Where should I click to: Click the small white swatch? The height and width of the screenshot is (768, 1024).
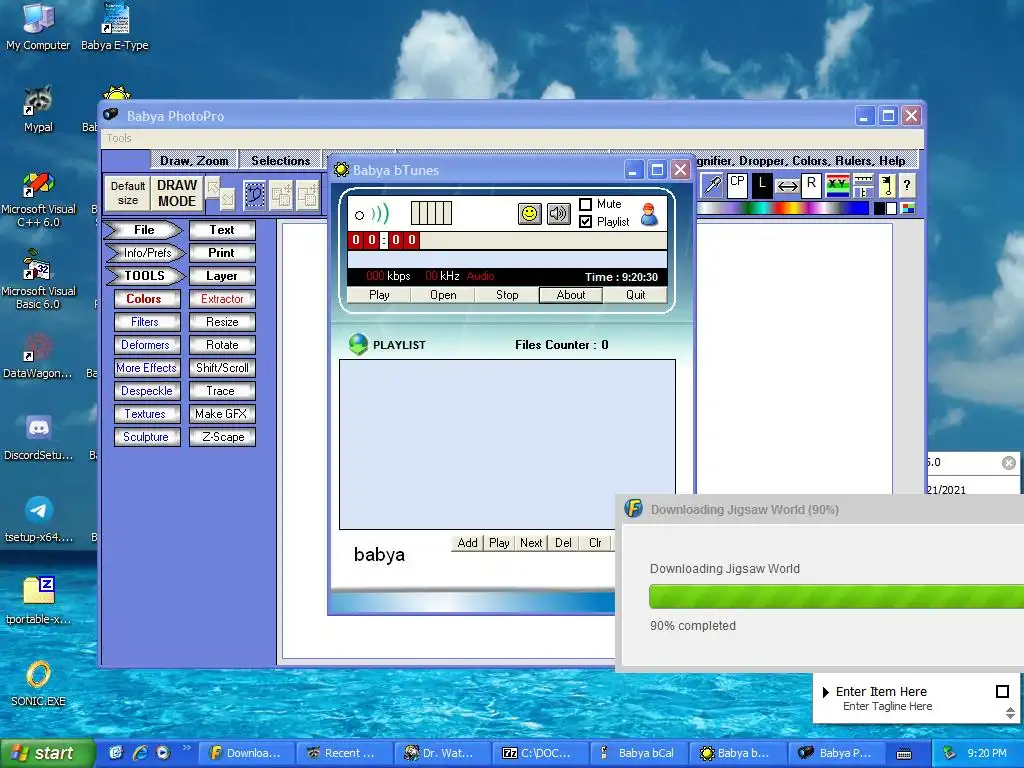coord(891,208)
